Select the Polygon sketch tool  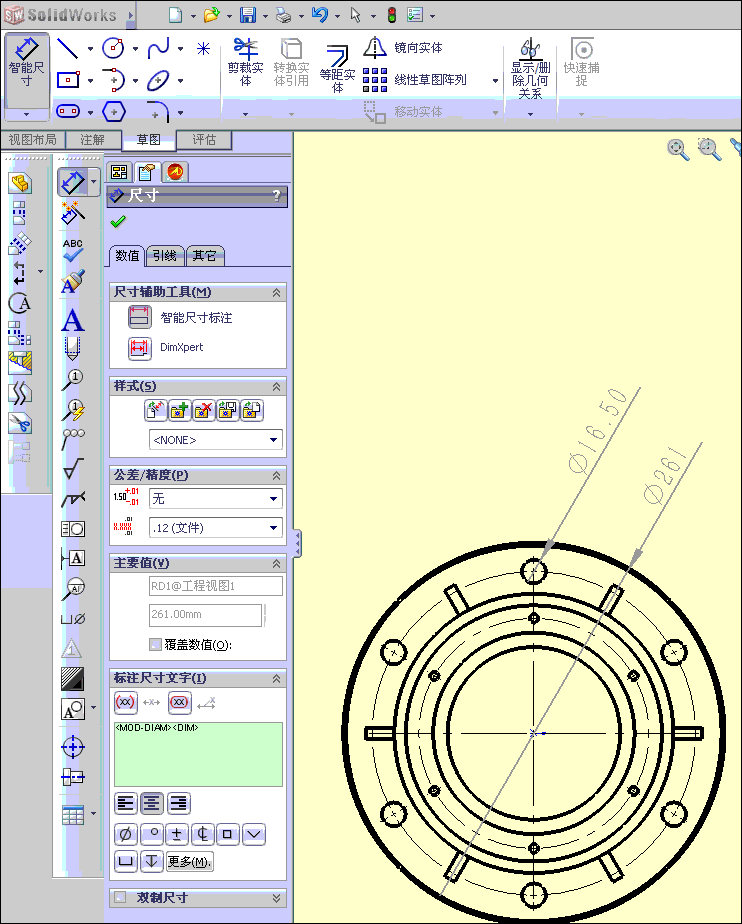[x=114, y=111]
